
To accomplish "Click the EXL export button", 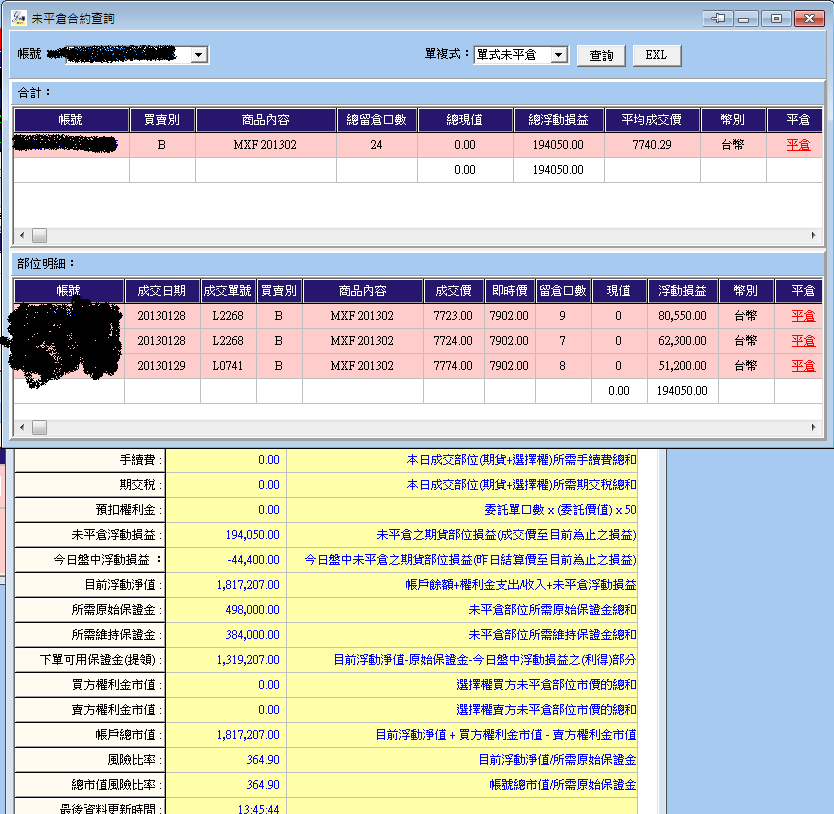I will [x=656, y=55].
